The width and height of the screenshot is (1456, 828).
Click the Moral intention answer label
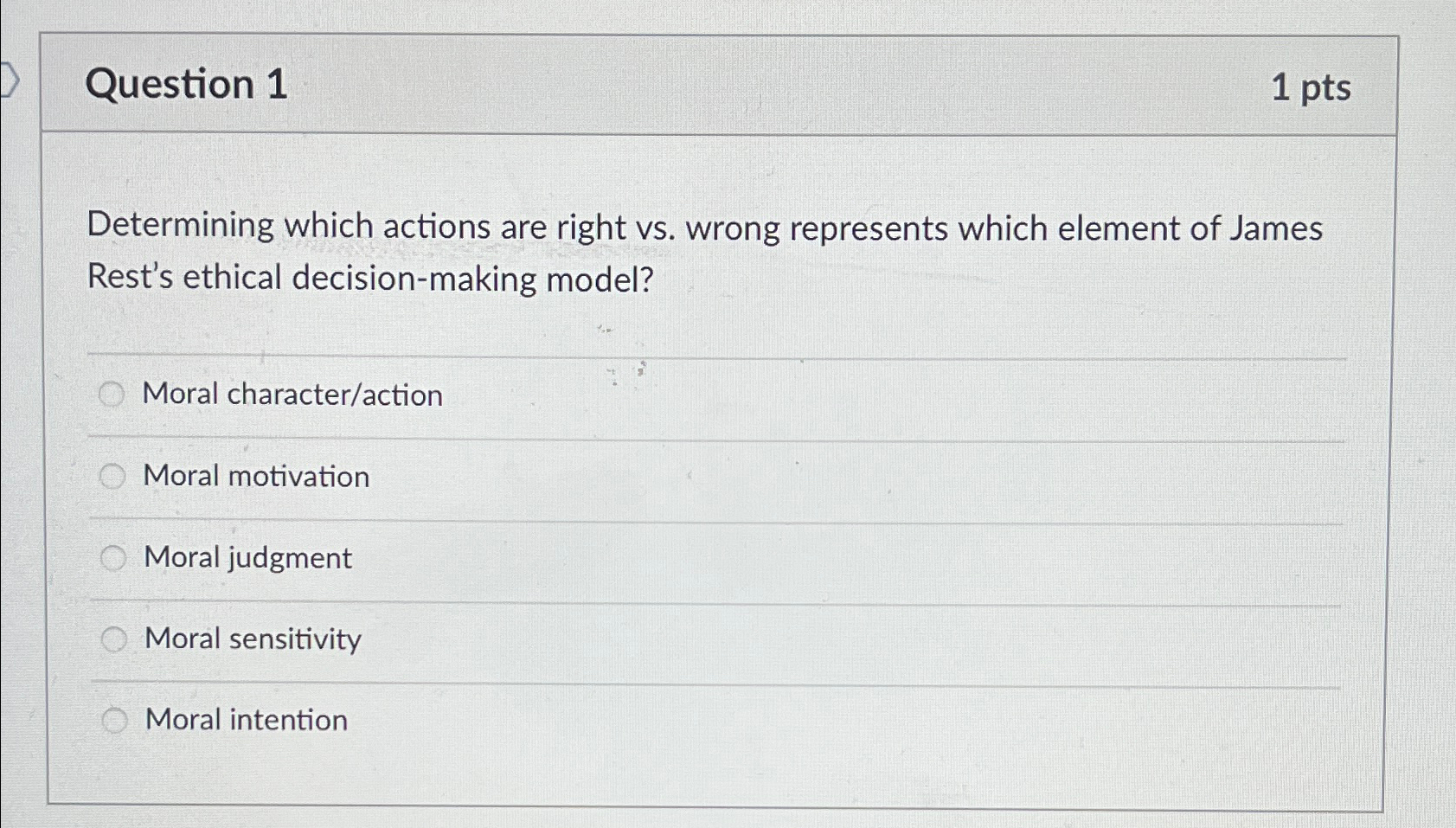pos(245,720)
